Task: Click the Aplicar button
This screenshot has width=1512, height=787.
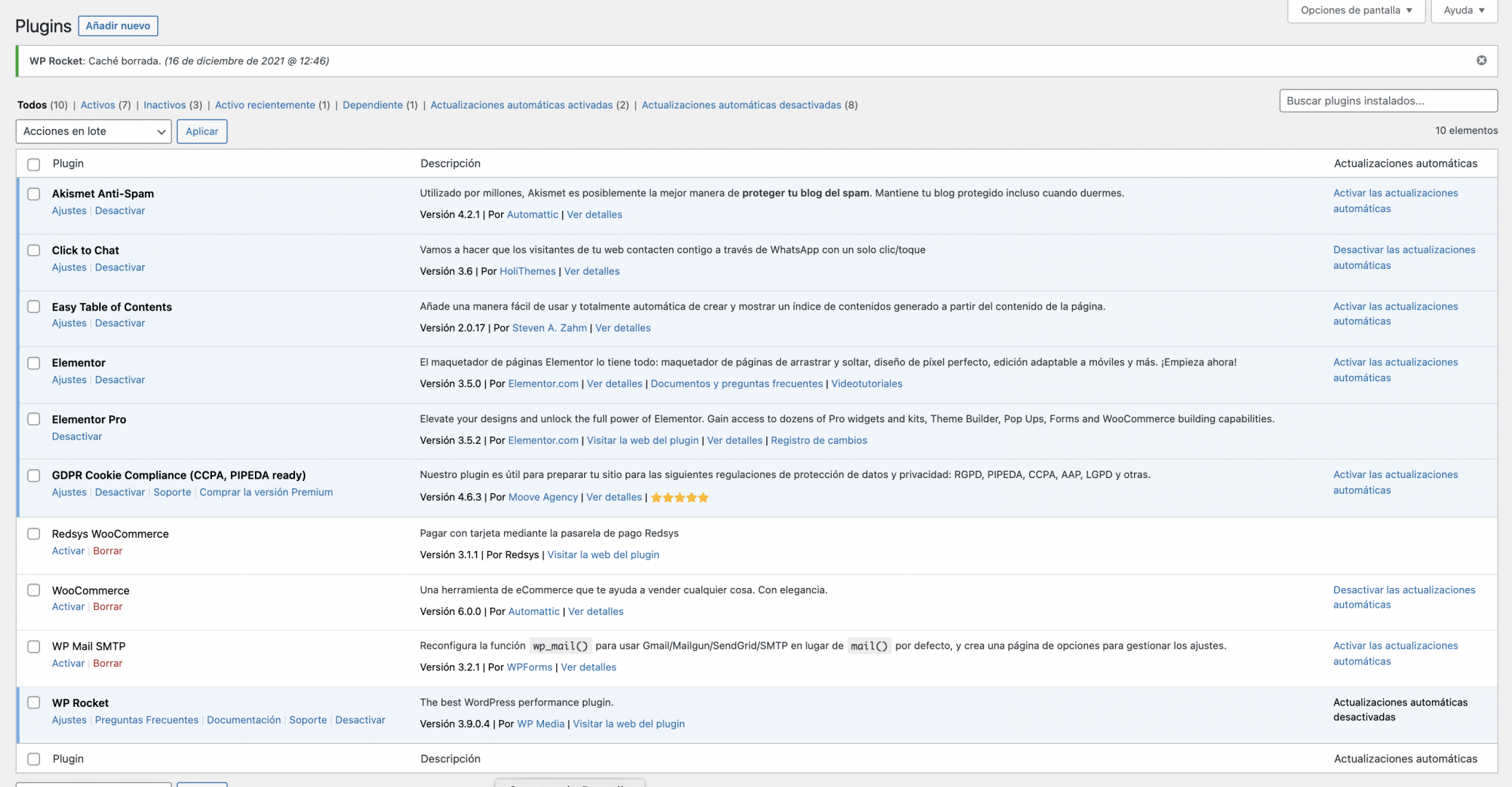Action: pos(202,131)
